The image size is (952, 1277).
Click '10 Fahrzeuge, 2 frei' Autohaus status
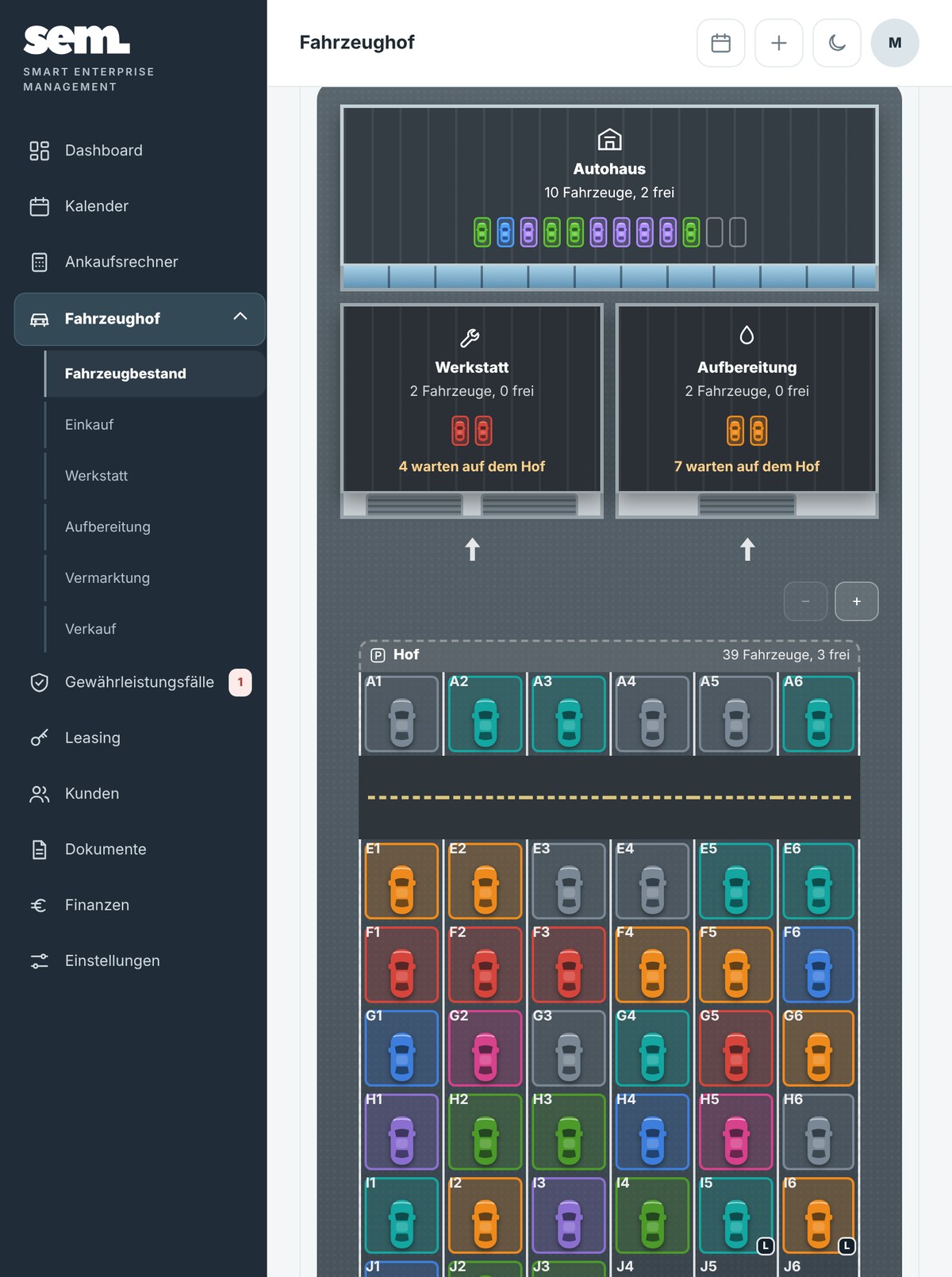[x=609, y=193]
